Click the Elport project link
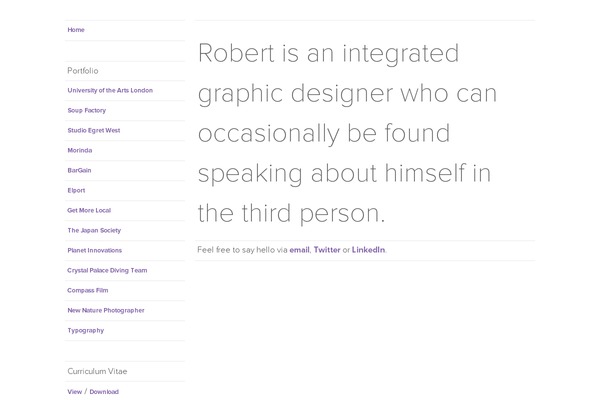Image resolution: width=600 pixels, height=400 pixels. tap(77, 190)
